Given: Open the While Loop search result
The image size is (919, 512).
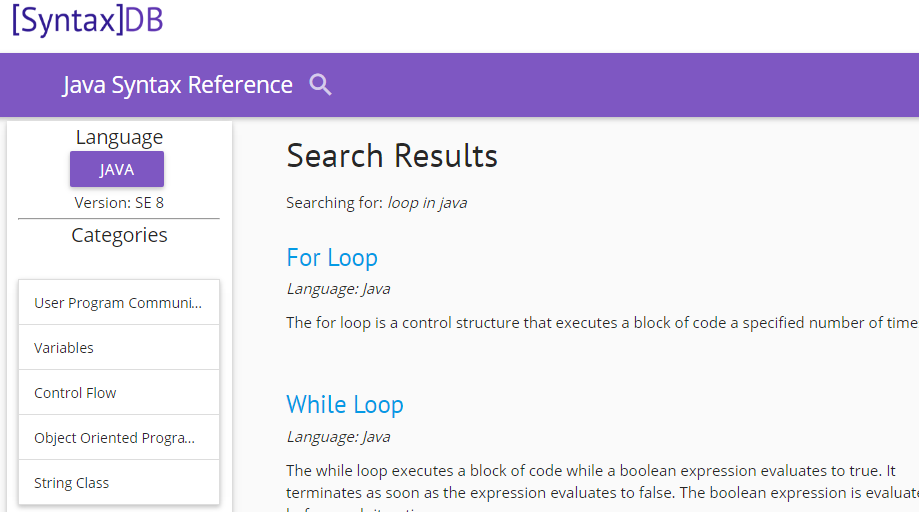Looking at the screenshot, I should pos(345,405).
